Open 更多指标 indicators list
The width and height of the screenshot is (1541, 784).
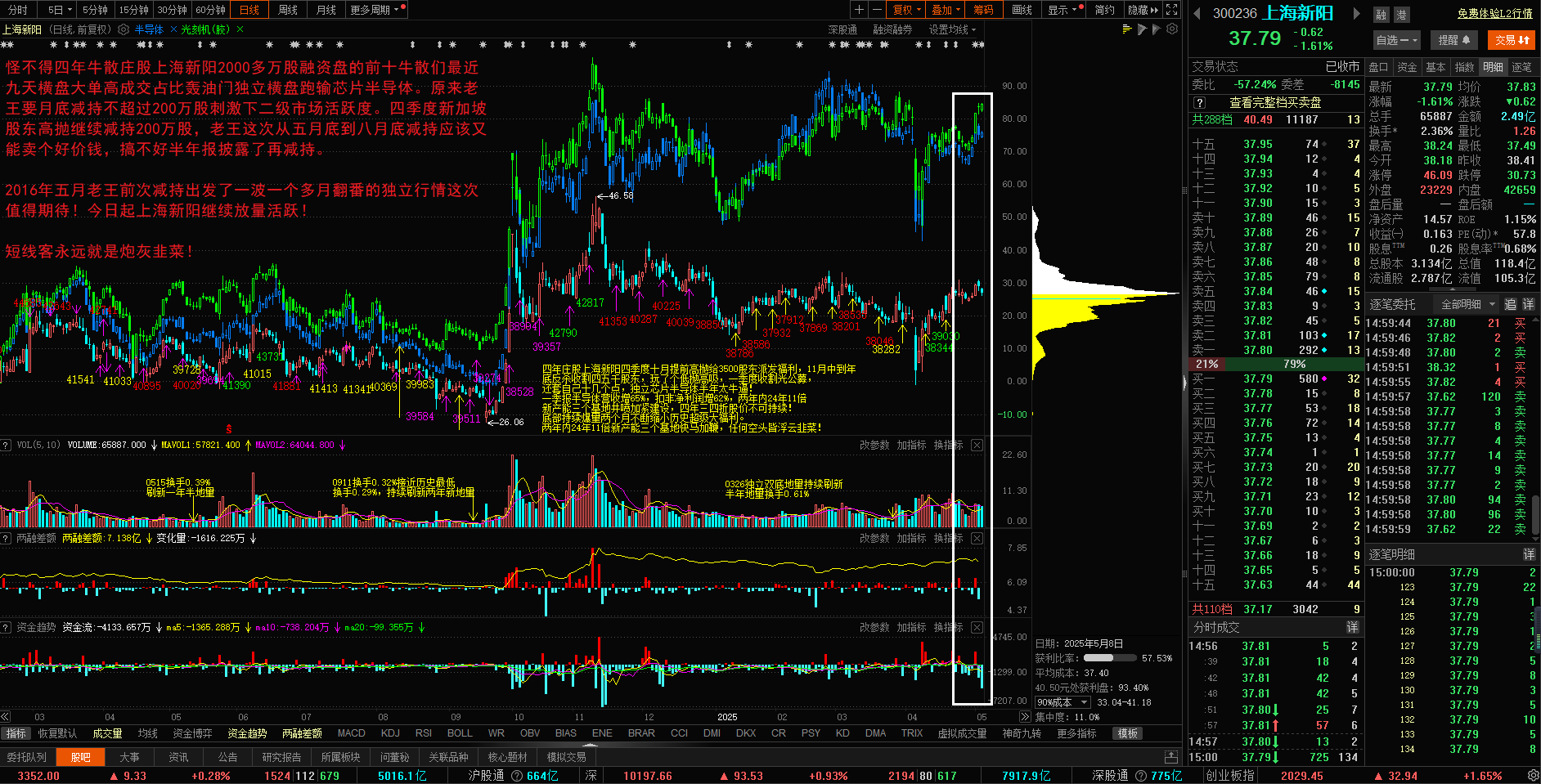(1076, 733)
